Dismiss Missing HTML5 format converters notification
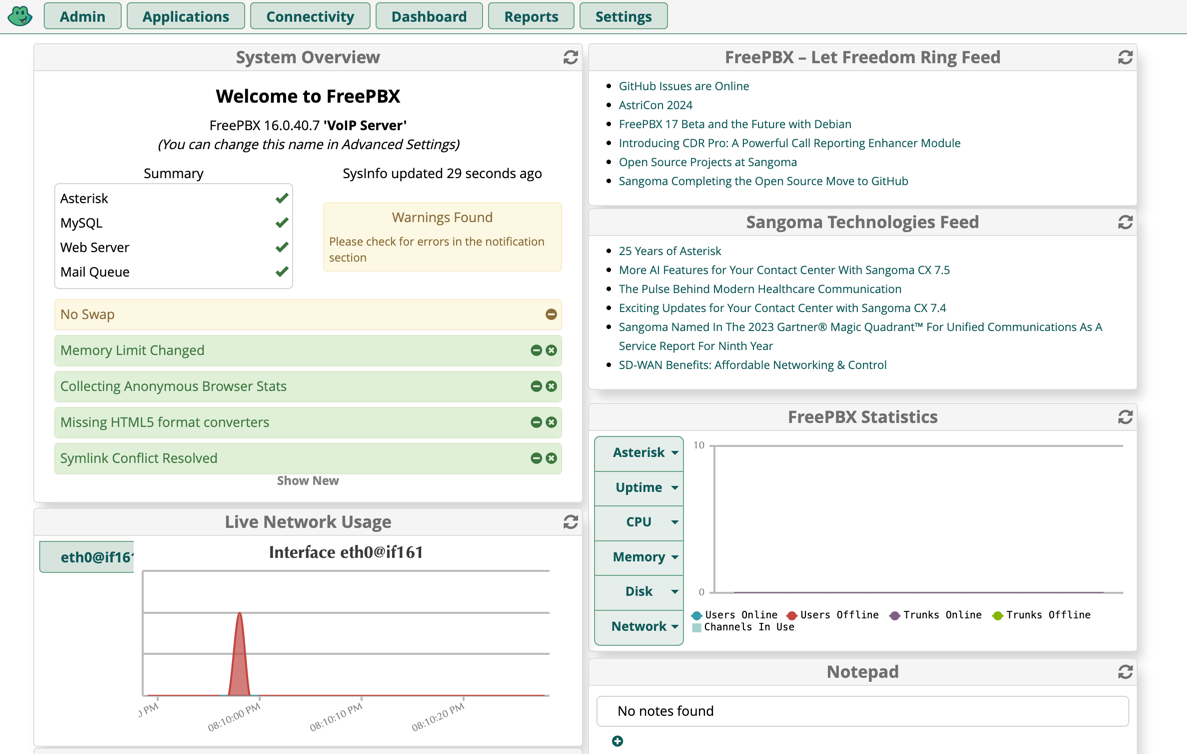Screen dimensions: 1187x754 [551, 422]
